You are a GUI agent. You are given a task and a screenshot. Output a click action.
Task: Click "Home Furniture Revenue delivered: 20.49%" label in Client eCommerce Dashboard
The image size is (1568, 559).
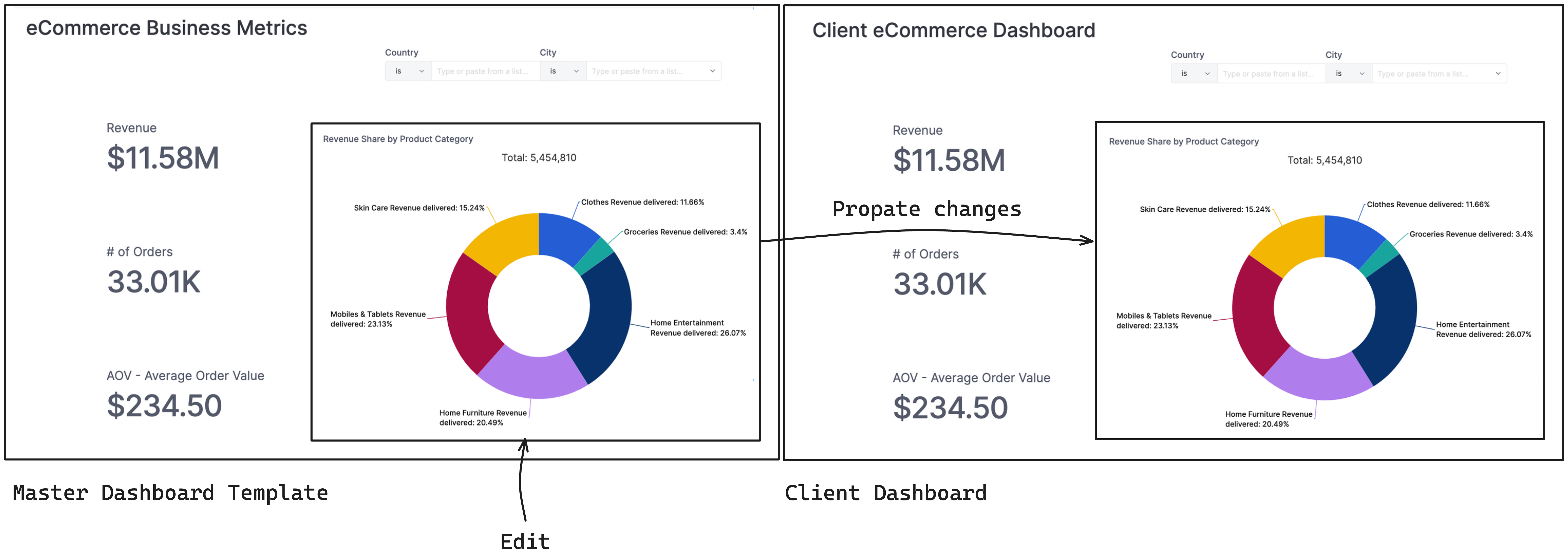point(1269,419)
